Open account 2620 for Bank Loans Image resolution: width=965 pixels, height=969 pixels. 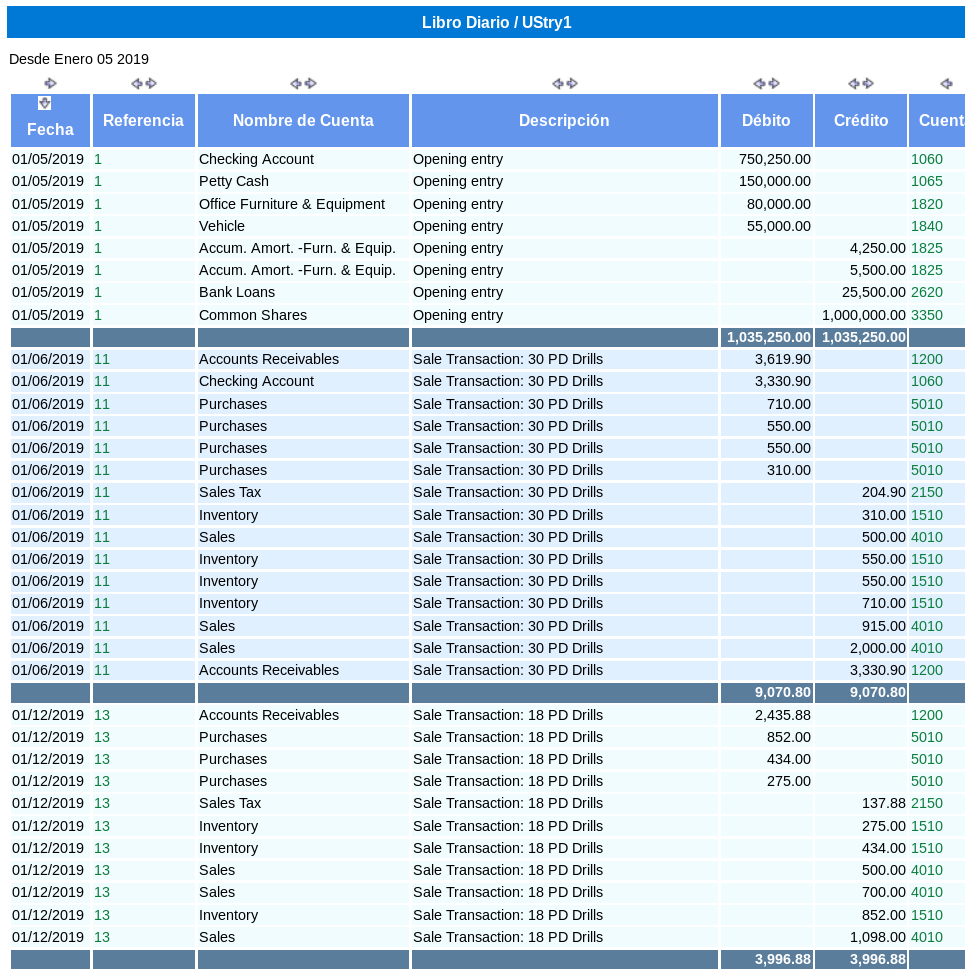tap(927, 292)
